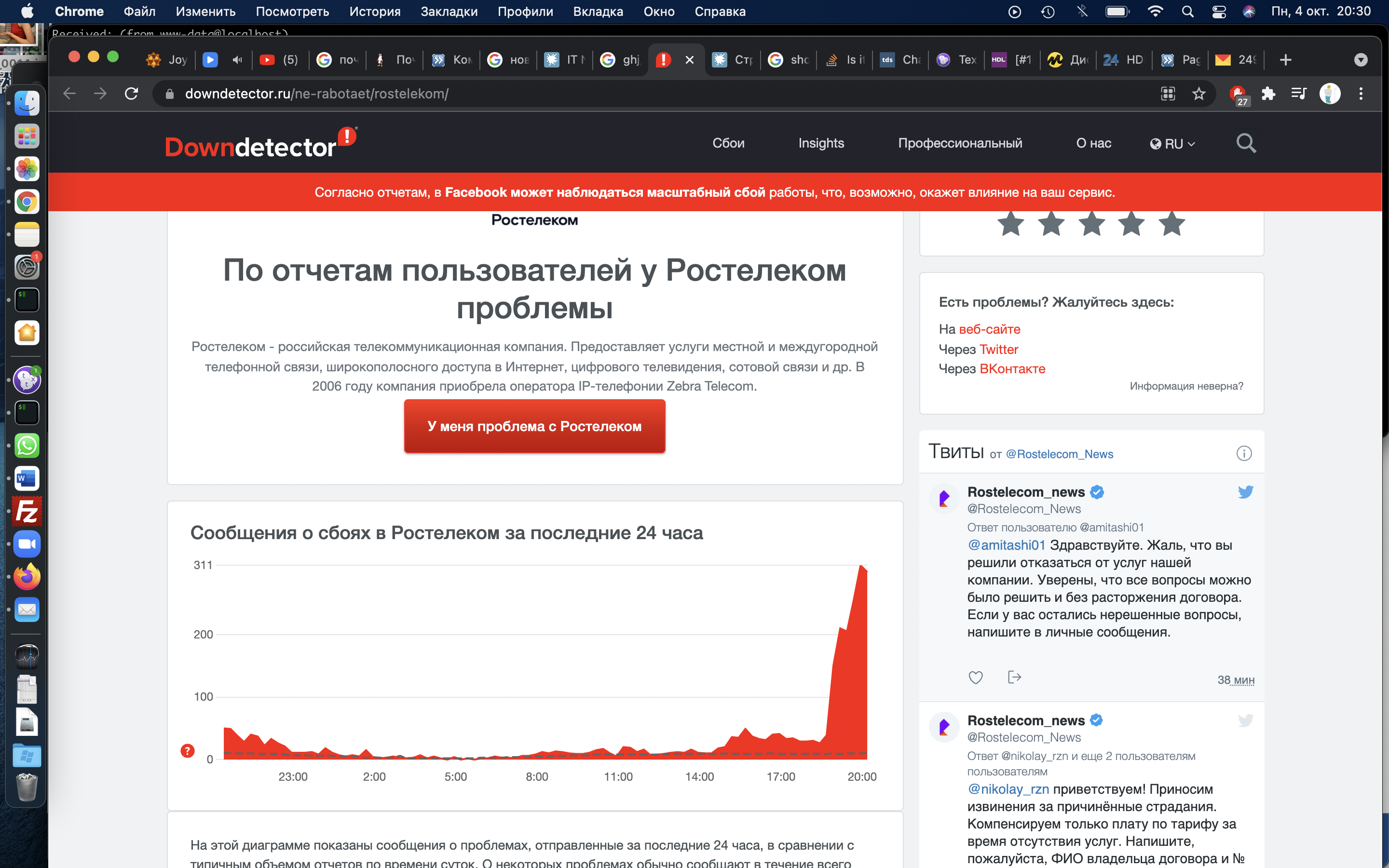Image resolution: width=1389 pixels, height=868 pixels.
Task: Click the @nikolay_rzn mention link
Action: (x=1008, y=789)
